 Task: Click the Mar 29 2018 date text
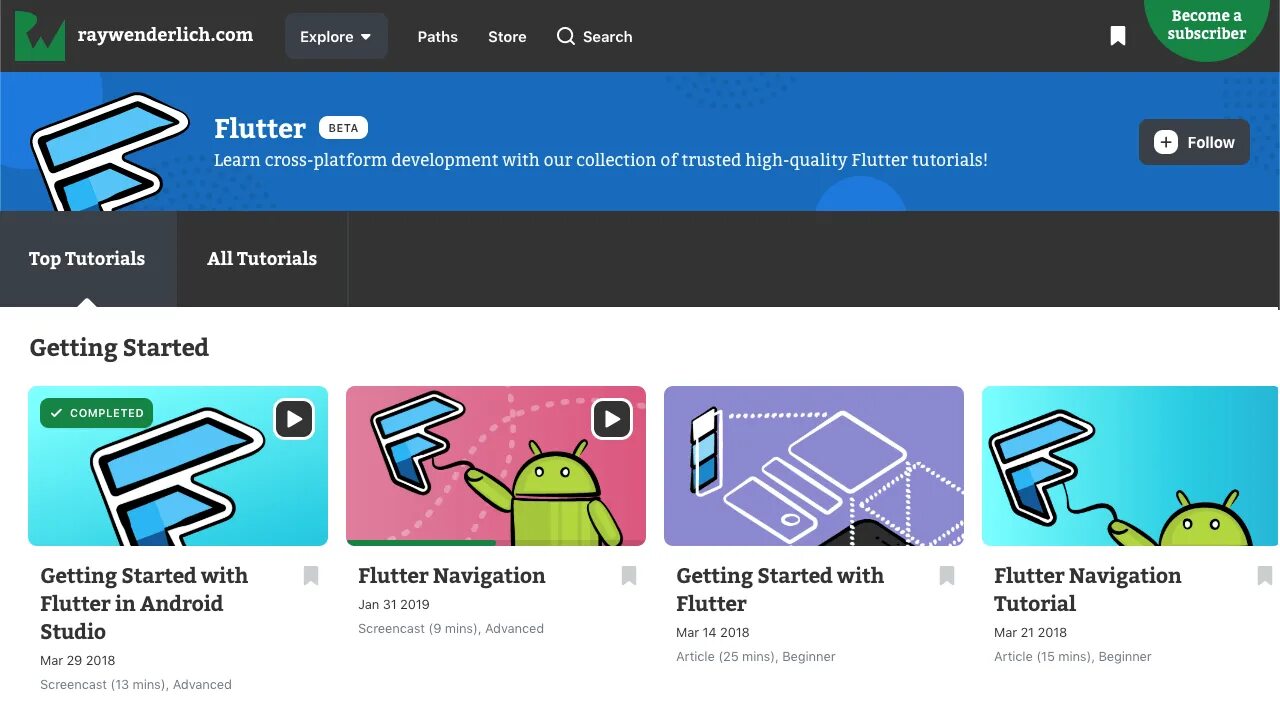coord(78,661)
